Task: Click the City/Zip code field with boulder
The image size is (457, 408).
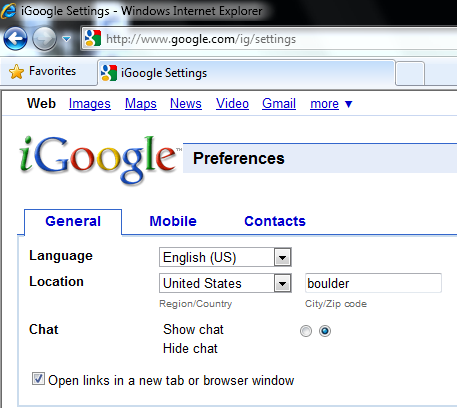Action: click(373, 283)
